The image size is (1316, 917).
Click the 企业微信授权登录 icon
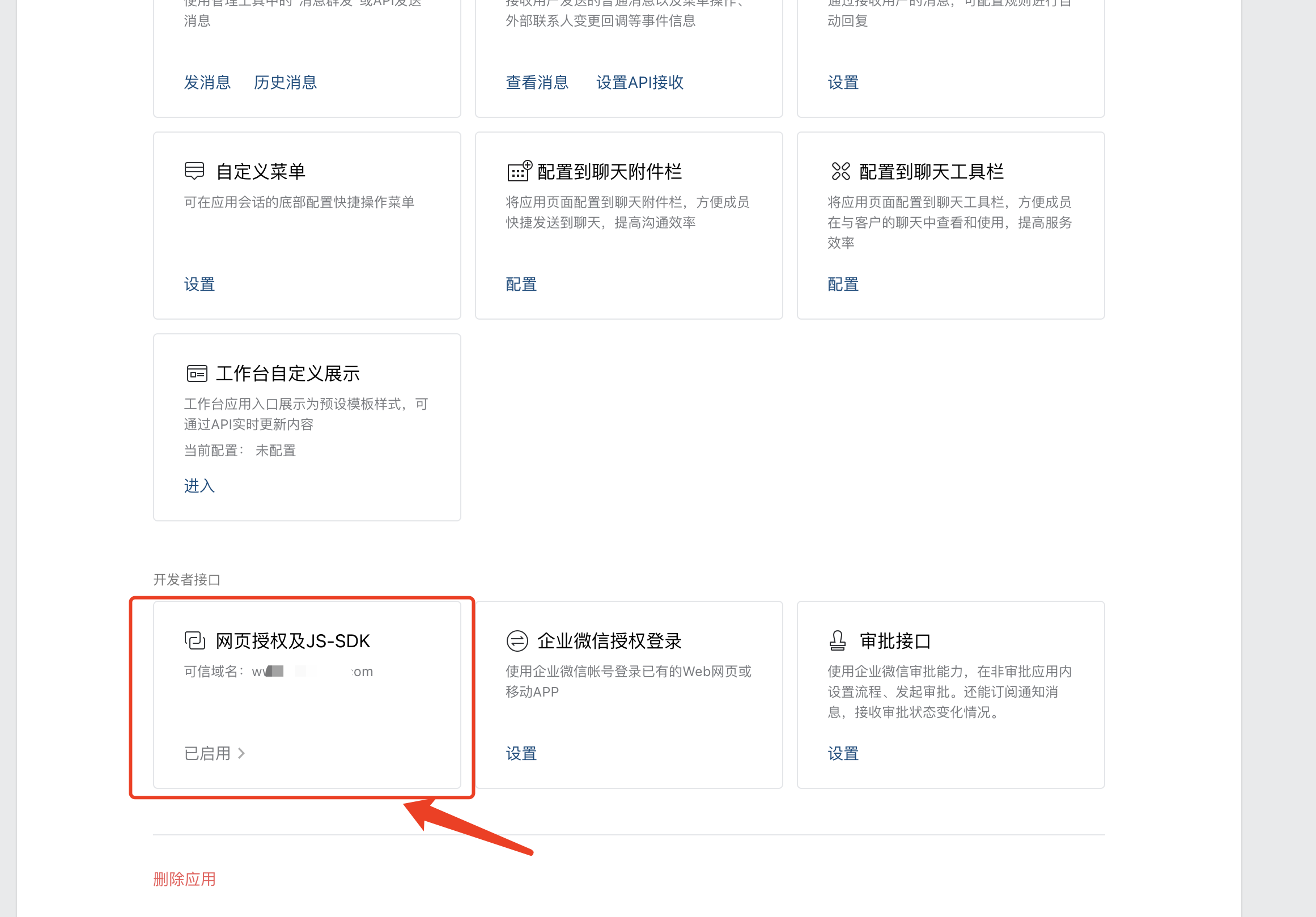tap(517, 641)
